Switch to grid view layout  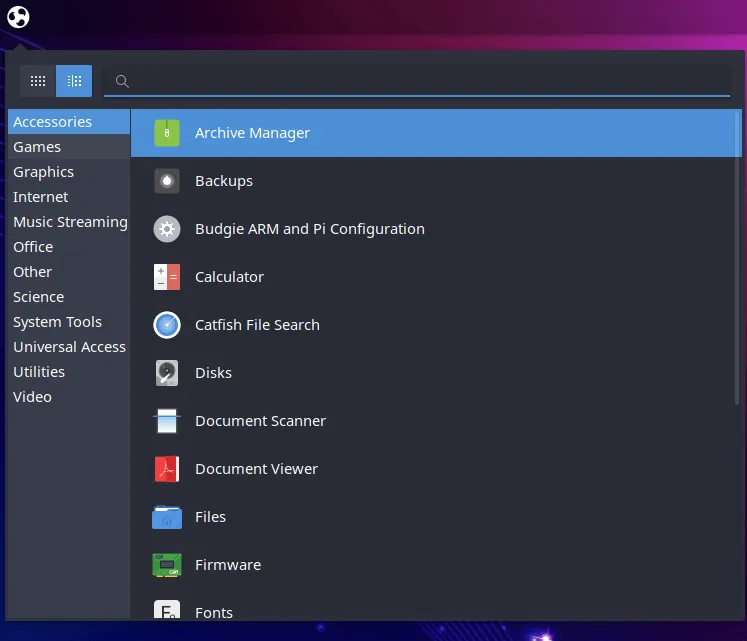click(x=38, y=81)
